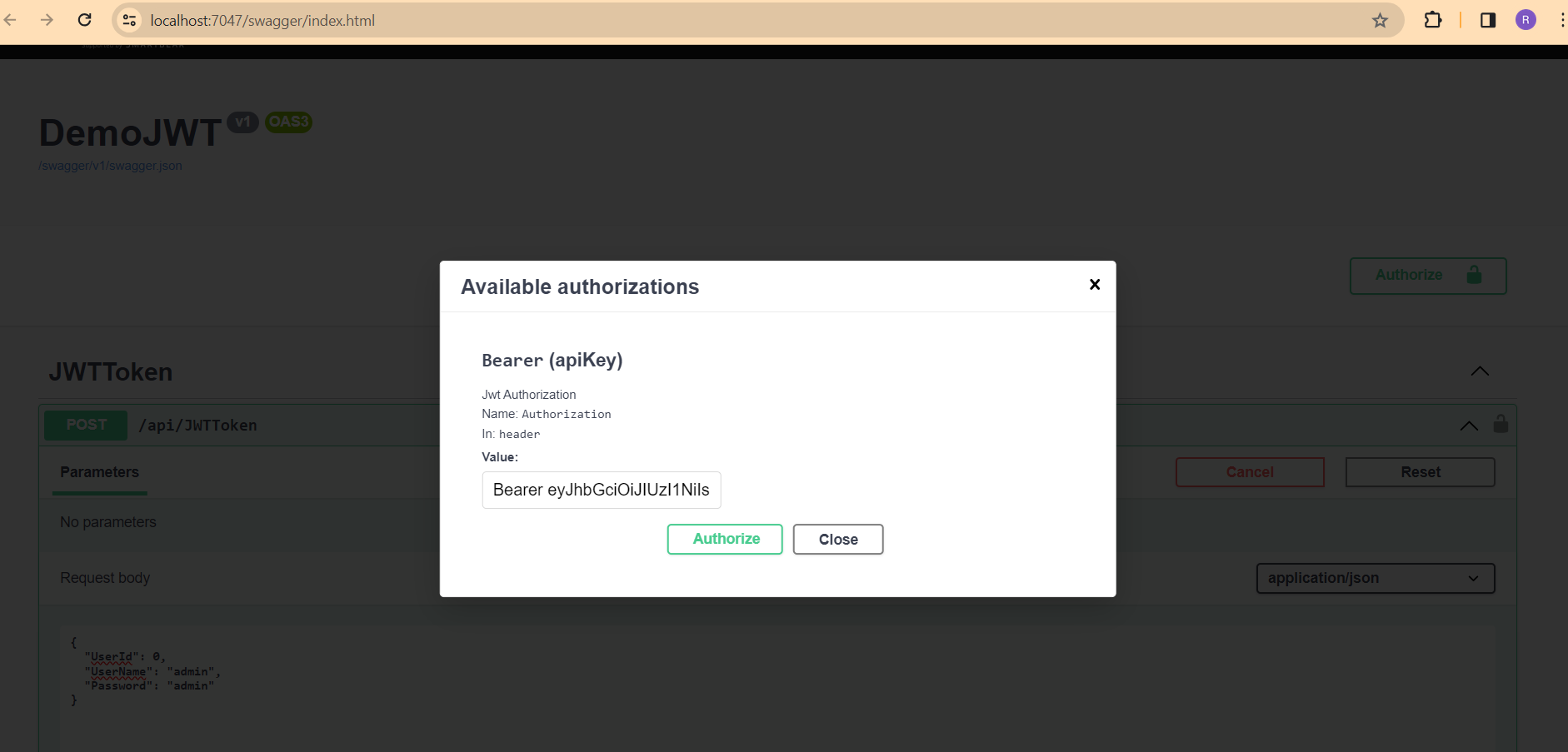Select the Parameters tab label

click(x=99, y=472)
